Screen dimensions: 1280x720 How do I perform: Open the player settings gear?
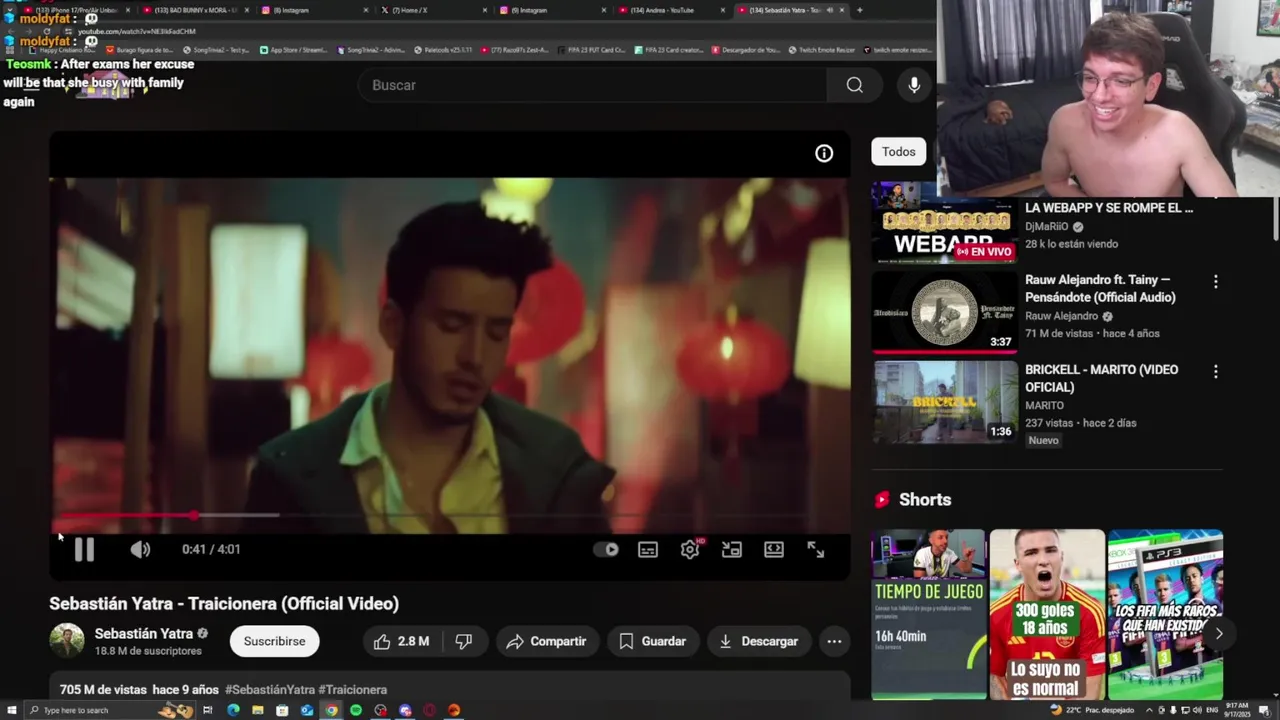click(x=690, y=549)
